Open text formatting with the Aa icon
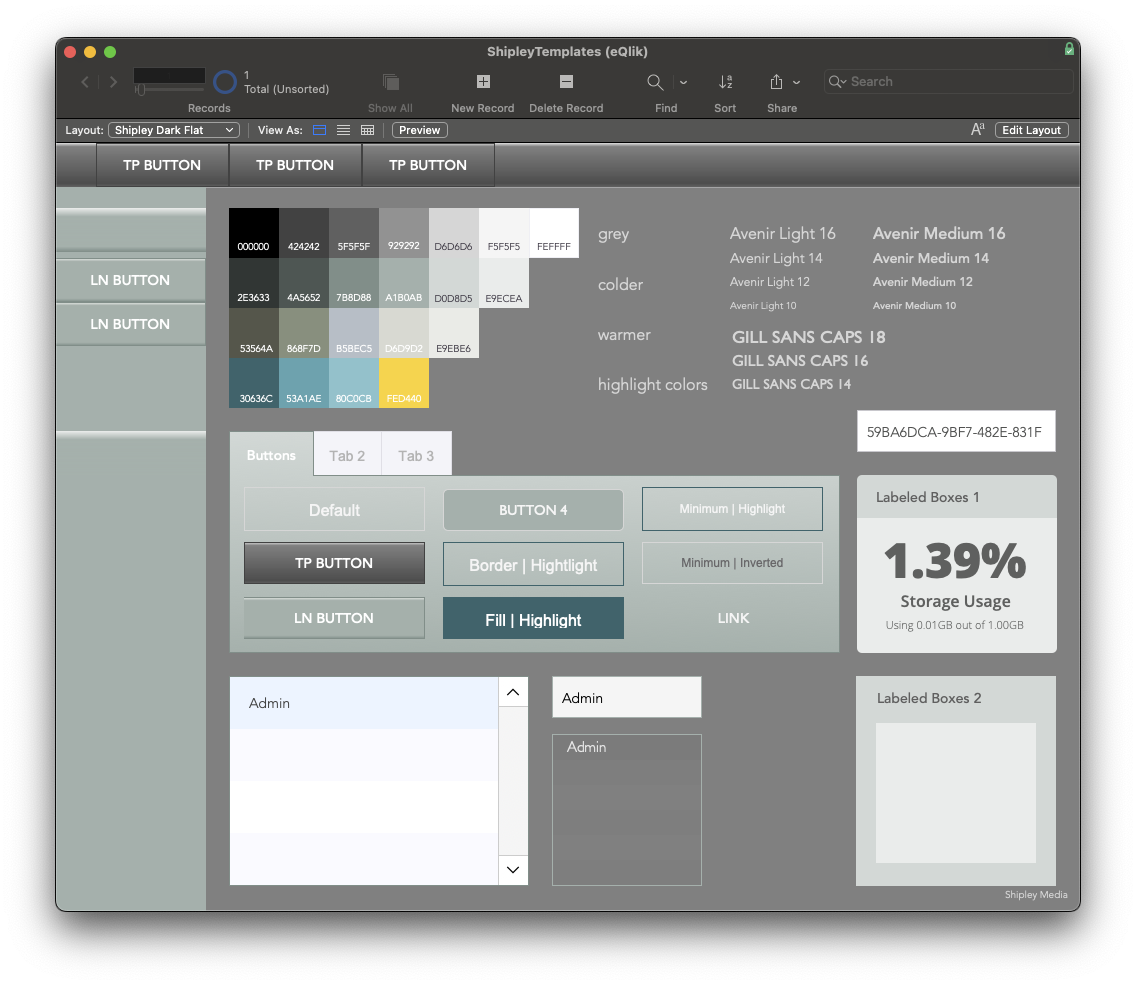This screenshot has height=985, width=1136. click(x=977, y=129)
